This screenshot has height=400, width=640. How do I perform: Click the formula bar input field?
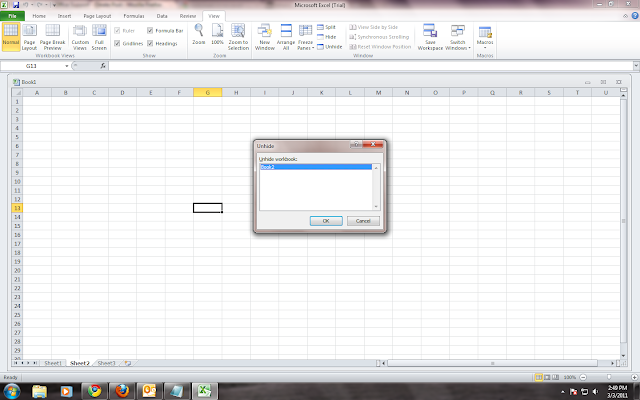click(x=370, y=66)
